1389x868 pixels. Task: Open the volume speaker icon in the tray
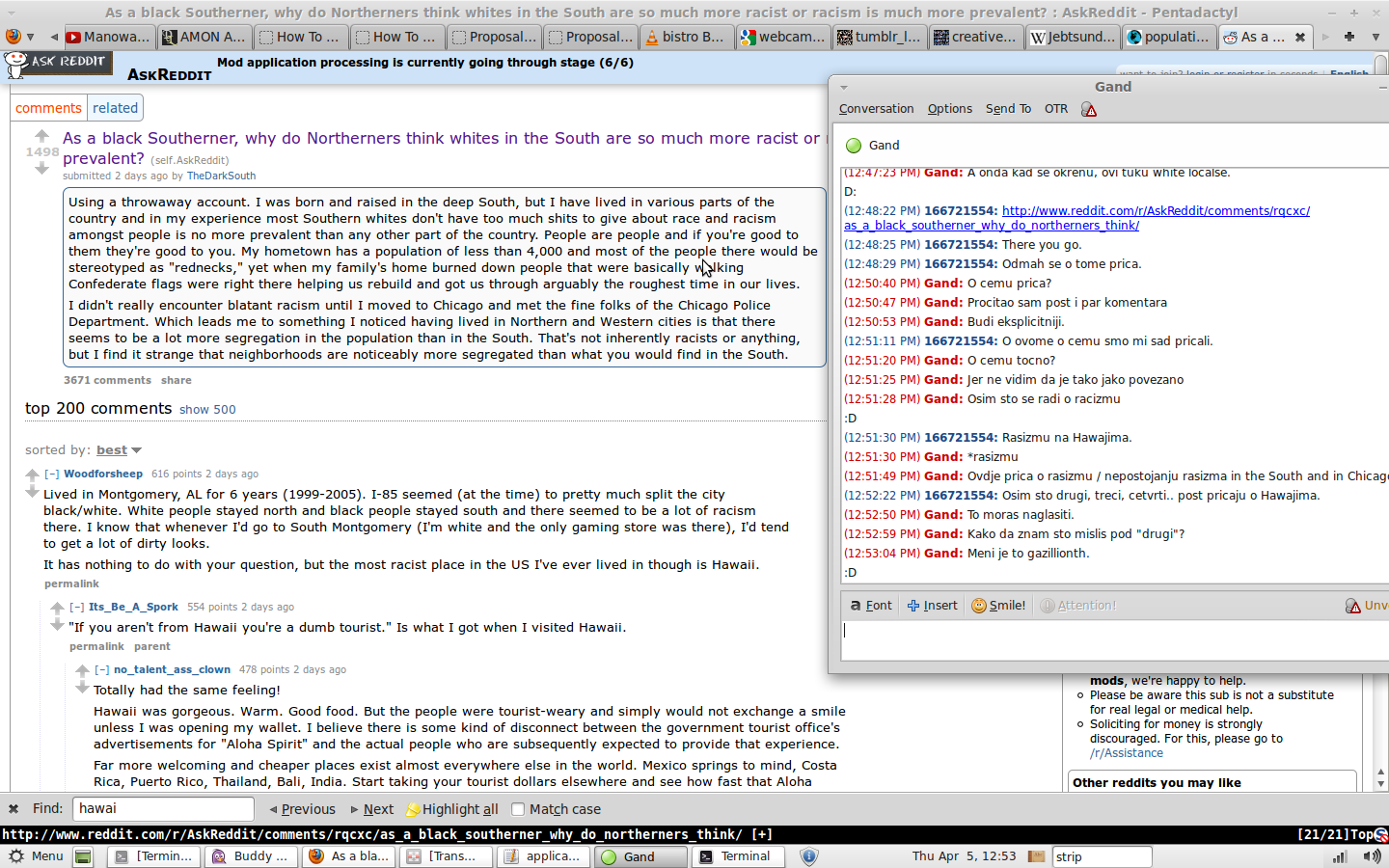pyautogui.click(x=1371, y=856)
